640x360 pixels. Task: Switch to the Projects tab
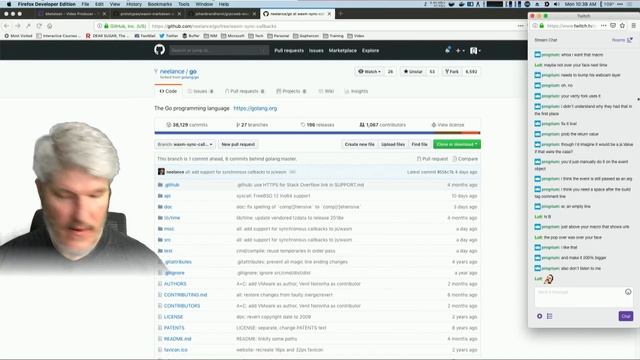click(x=291, y=91)
